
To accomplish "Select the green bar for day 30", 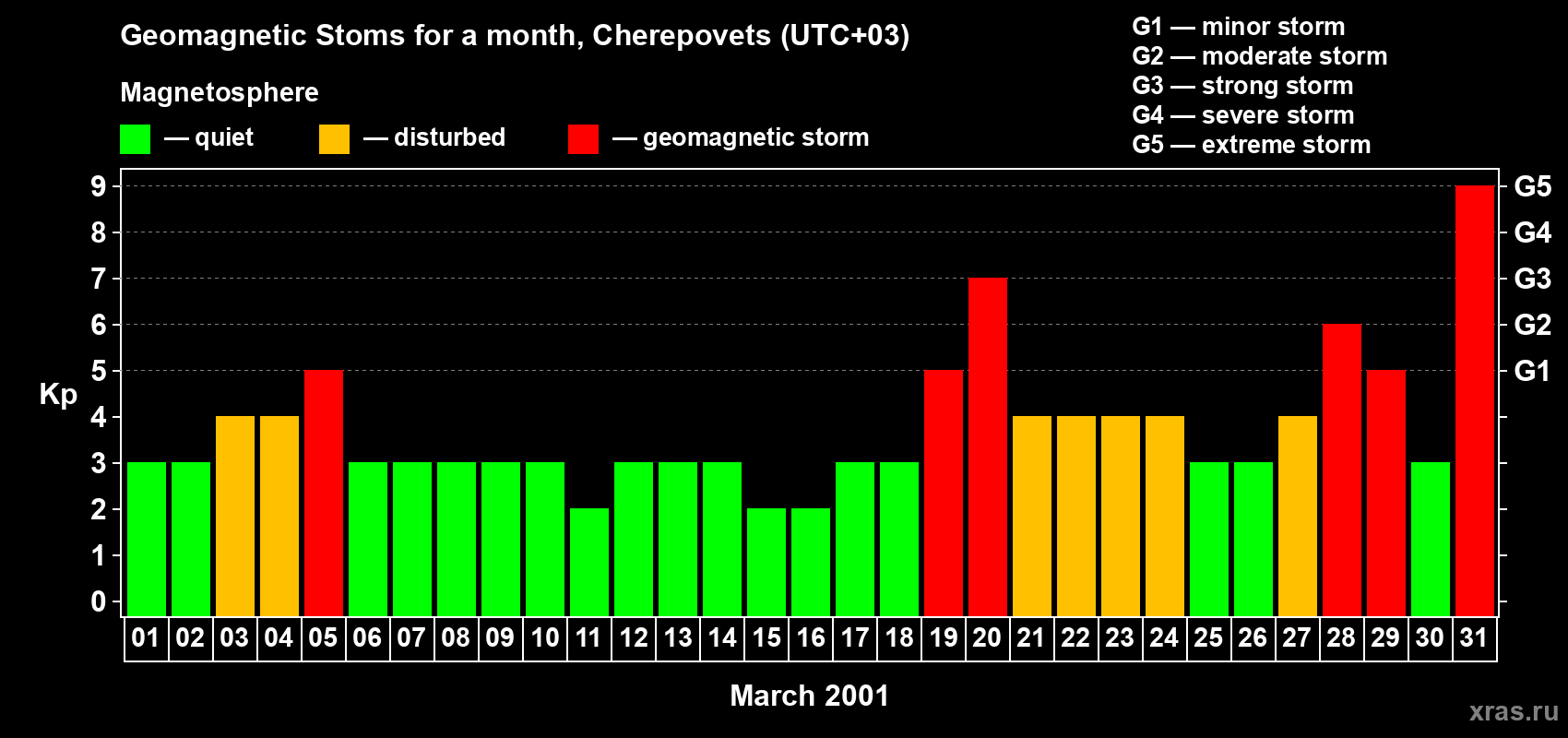I will [1431, 540].
